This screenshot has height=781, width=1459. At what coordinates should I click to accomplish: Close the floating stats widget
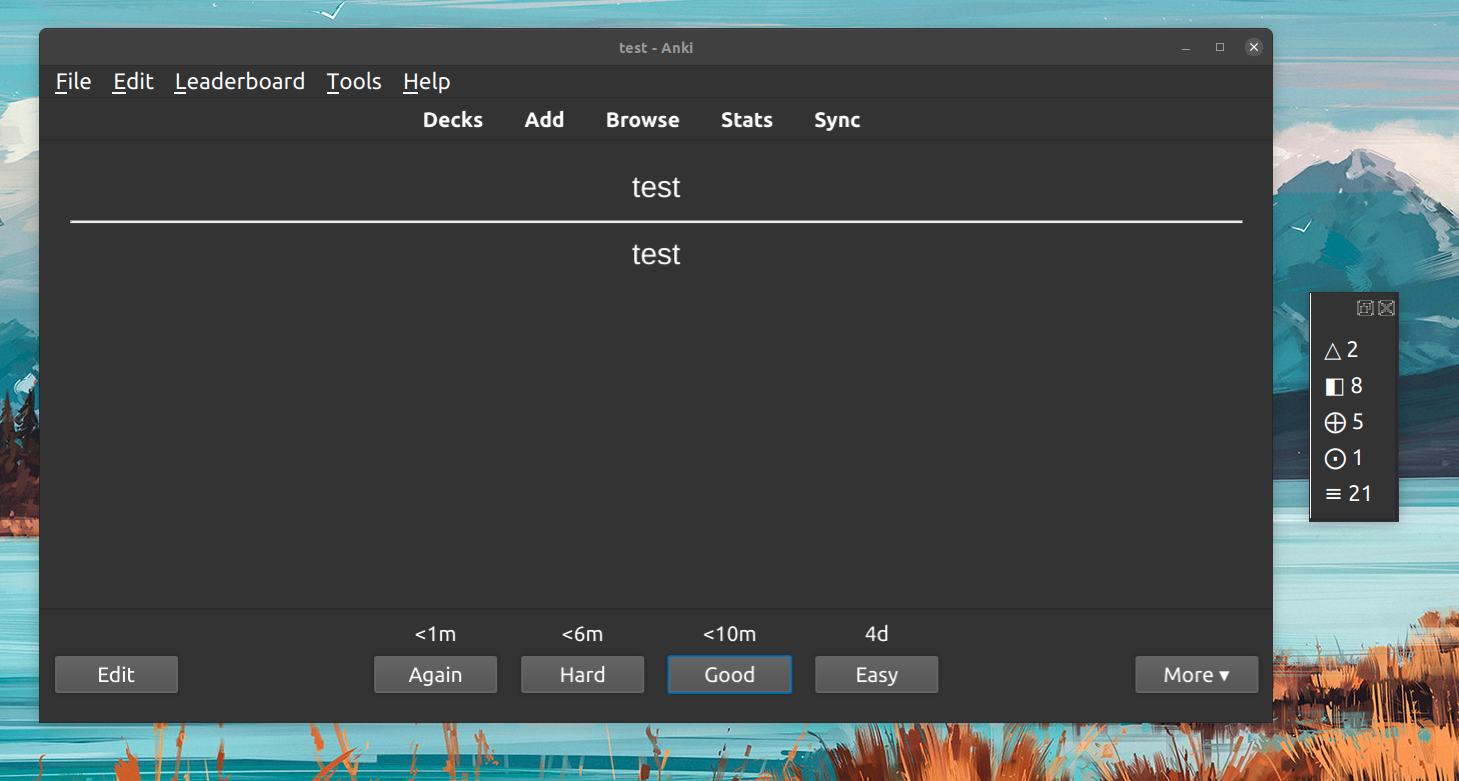click(1386, 308)
